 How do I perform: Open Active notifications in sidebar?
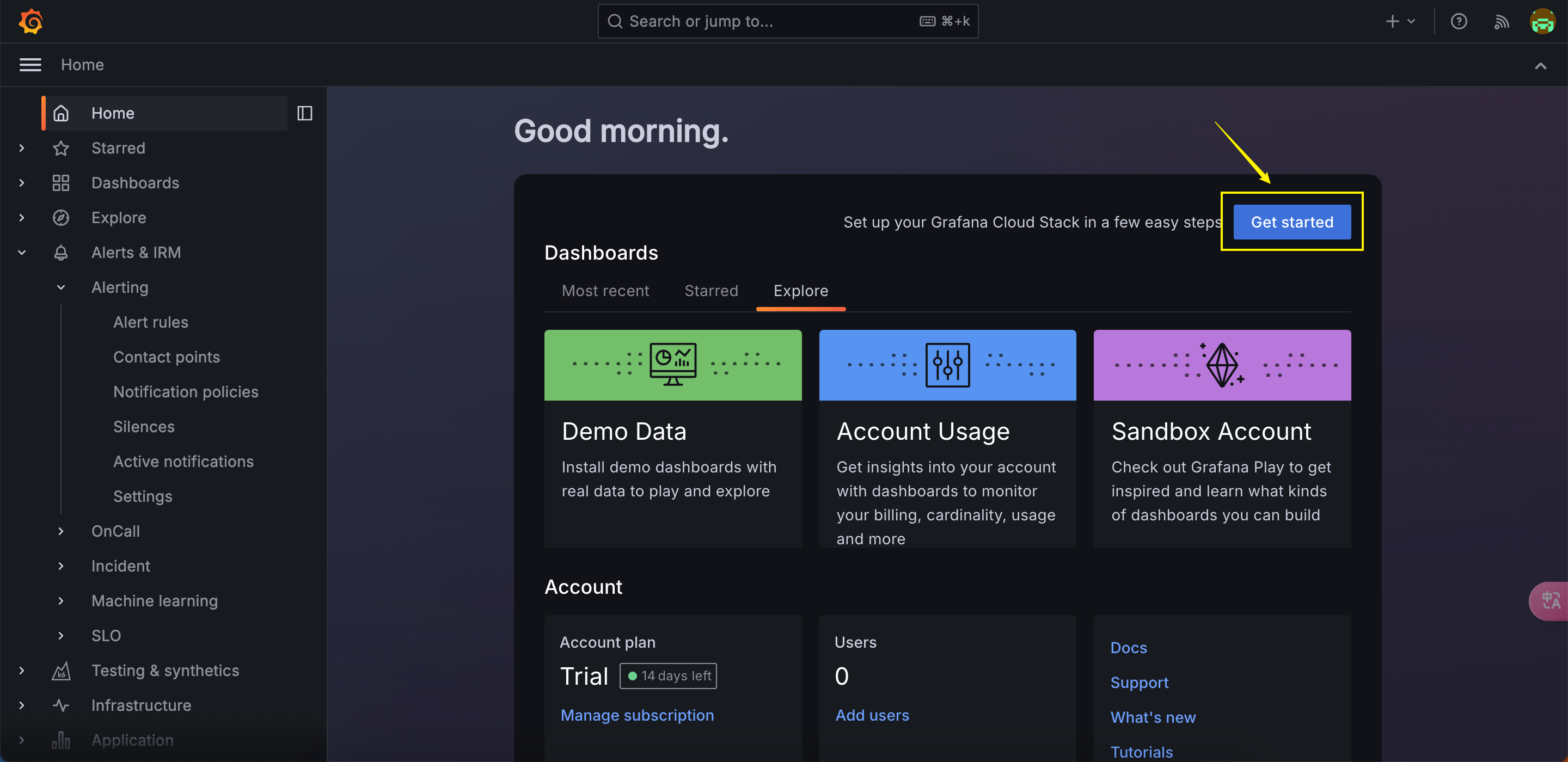183,462
